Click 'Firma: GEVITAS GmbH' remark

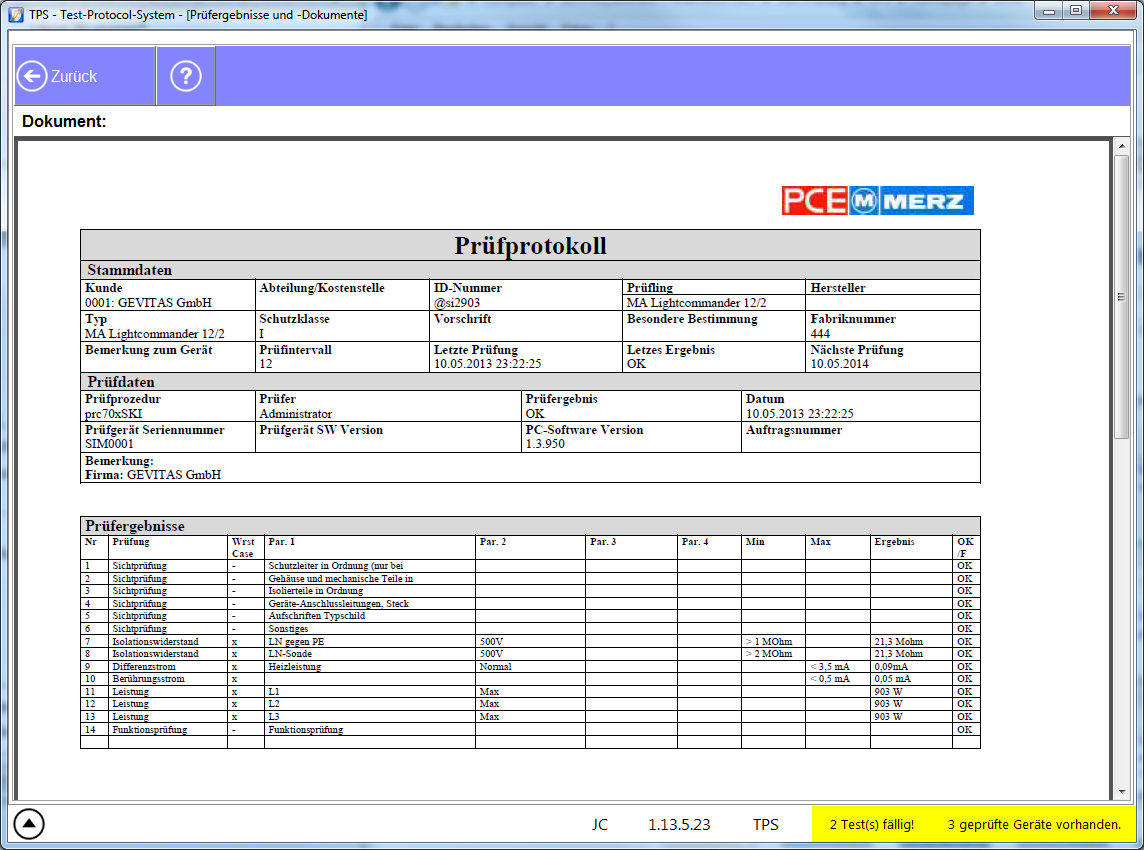click(152, 474)
